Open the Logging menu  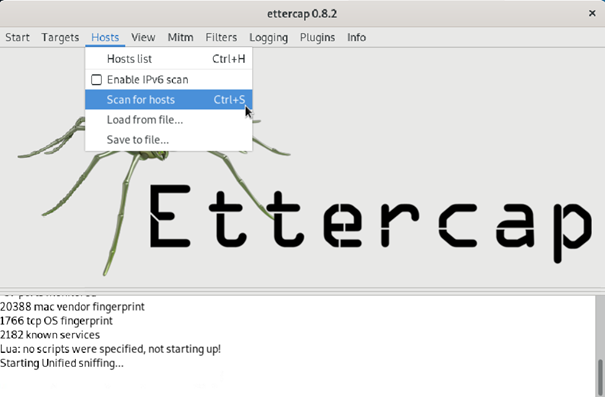coord(269,37)
